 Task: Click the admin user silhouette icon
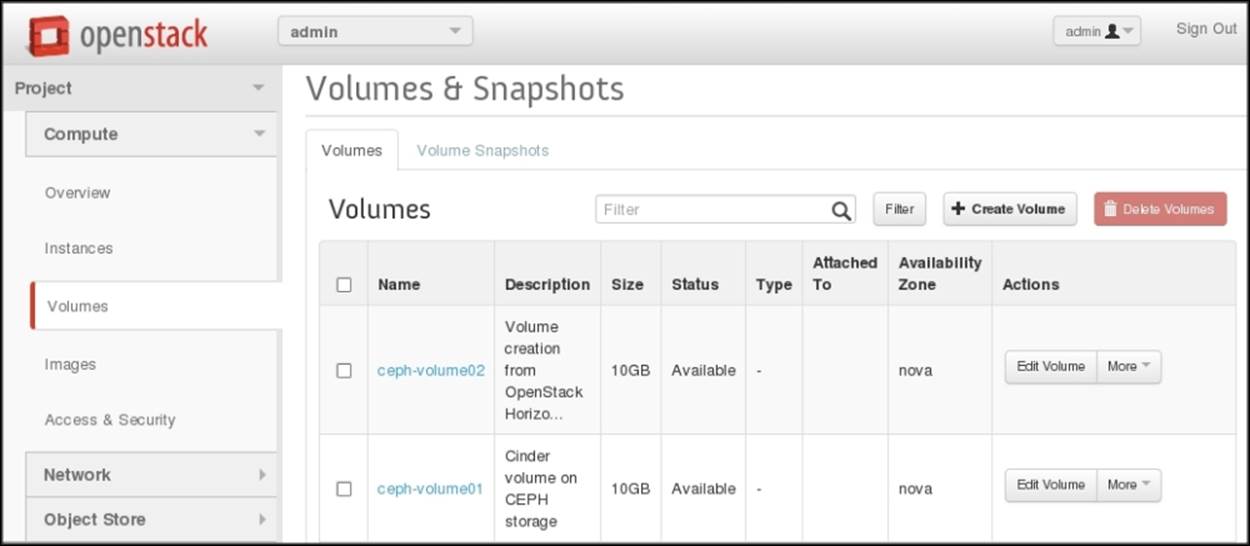click(x=1112, y=32)
